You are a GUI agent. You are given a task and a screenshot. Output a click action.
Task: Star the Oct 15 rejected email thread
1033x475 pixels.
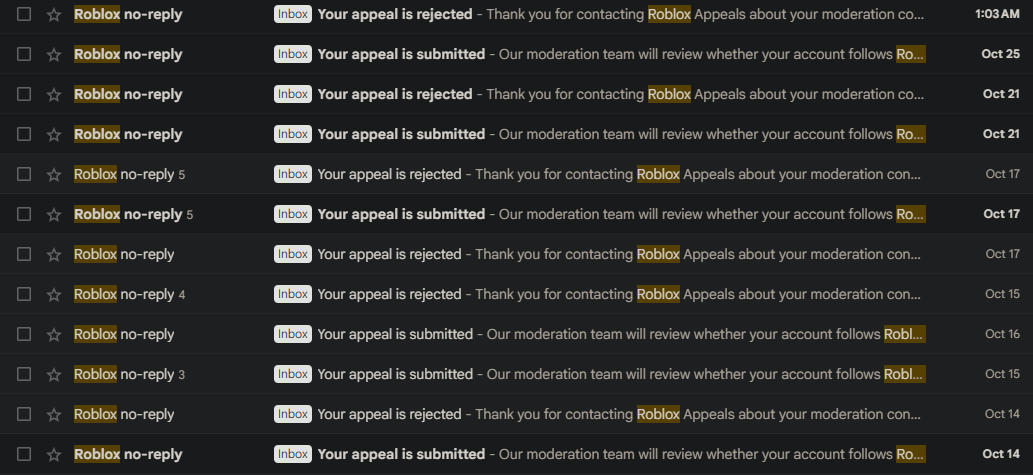pos(54,295)
